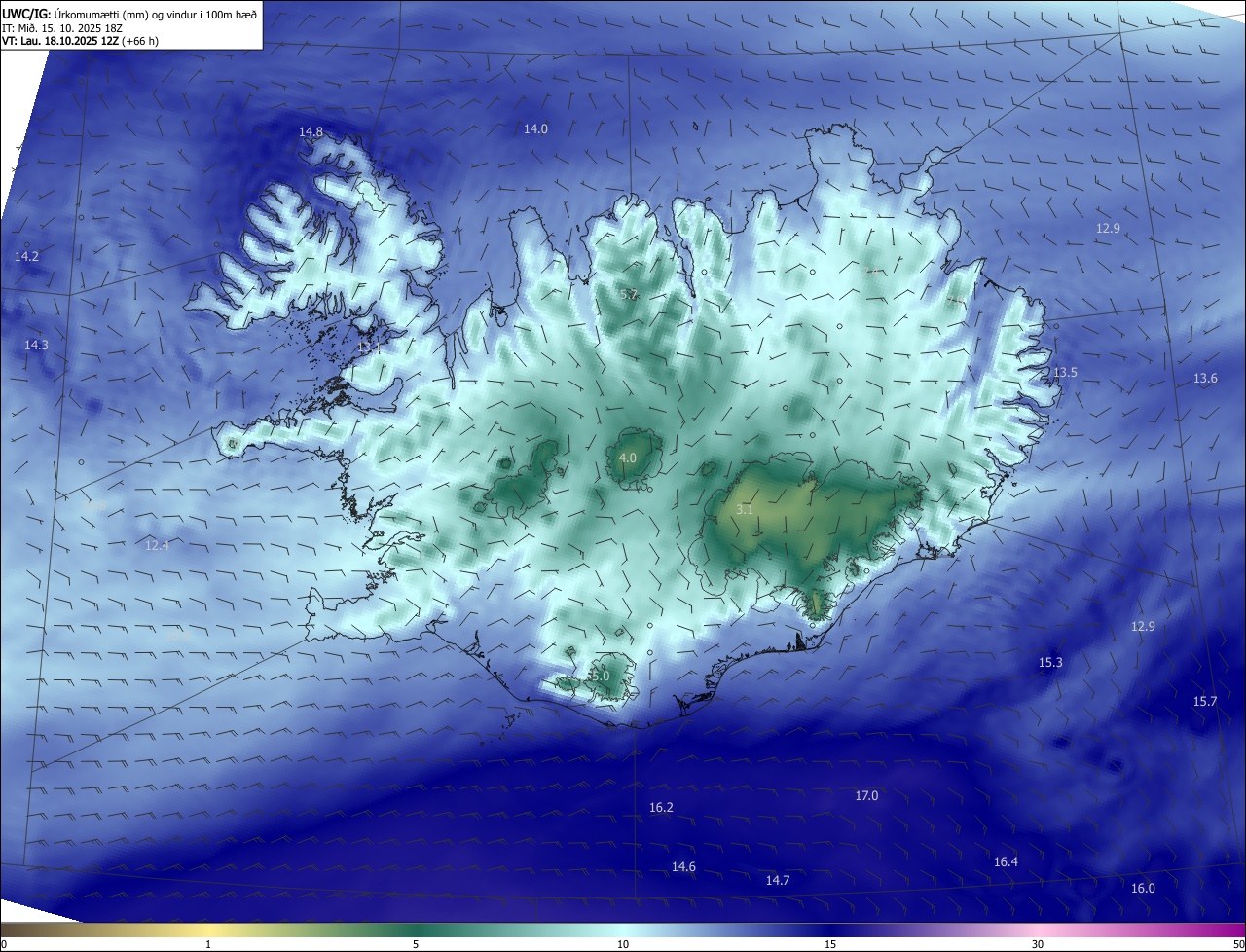Click the 14.3 map value
The width and height of the screenshot is (1246, 952).
click(36, 345)
